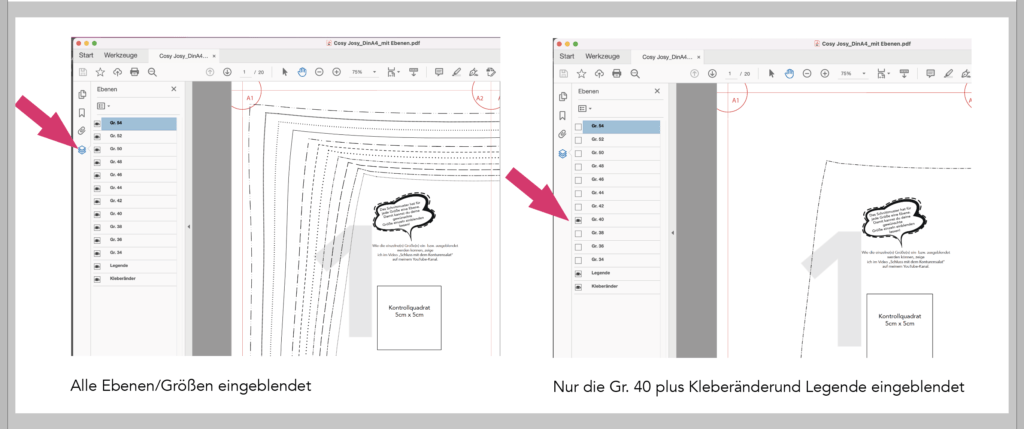Click the zoom-in plus icon in left window

pos(336,72)
